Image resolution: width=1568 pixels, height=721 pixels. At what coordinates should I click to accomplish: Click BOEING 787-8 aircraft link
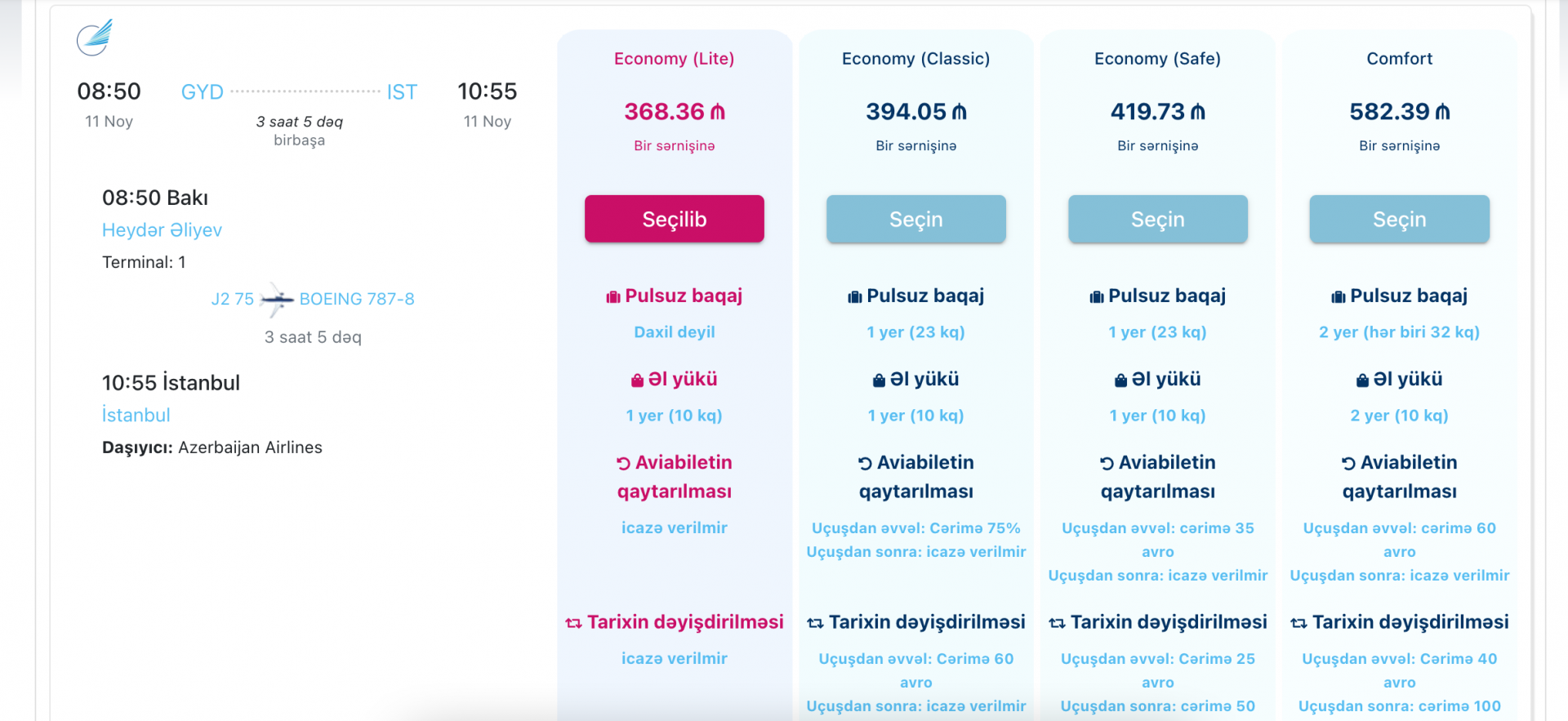(x=357, y=300)
